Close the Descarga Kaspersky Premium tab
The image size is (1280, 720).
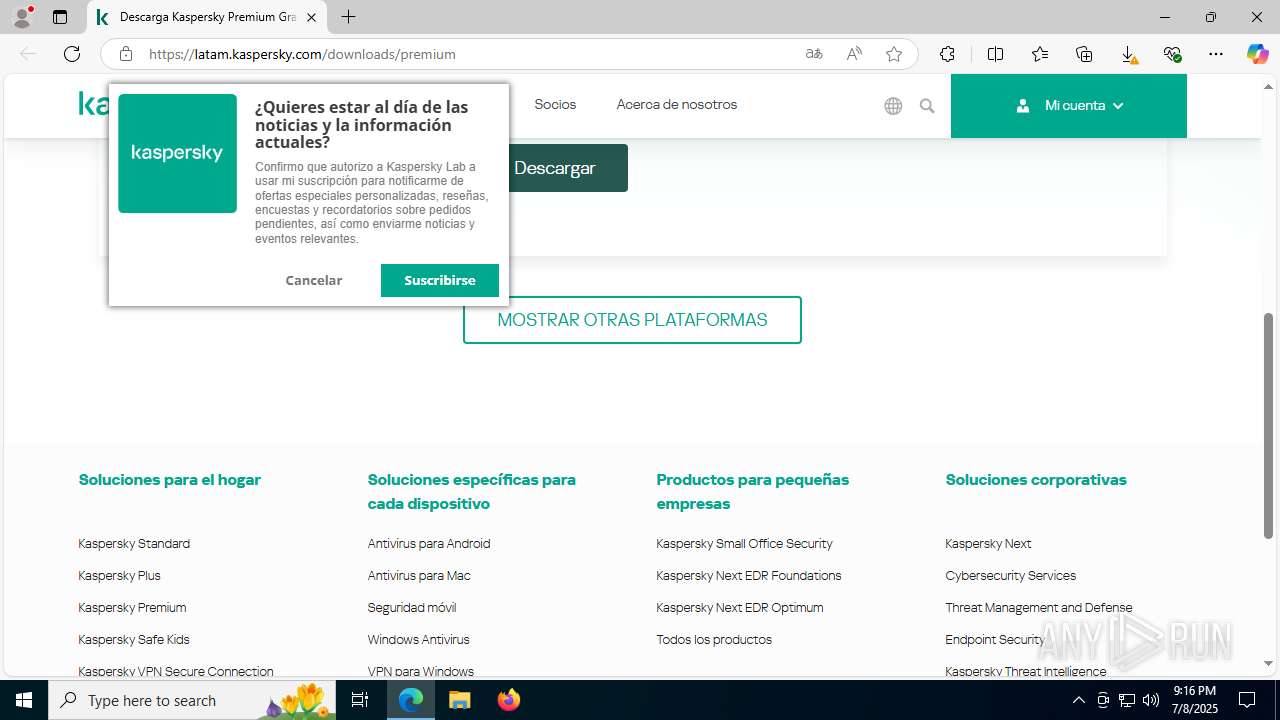coord(311,17)
